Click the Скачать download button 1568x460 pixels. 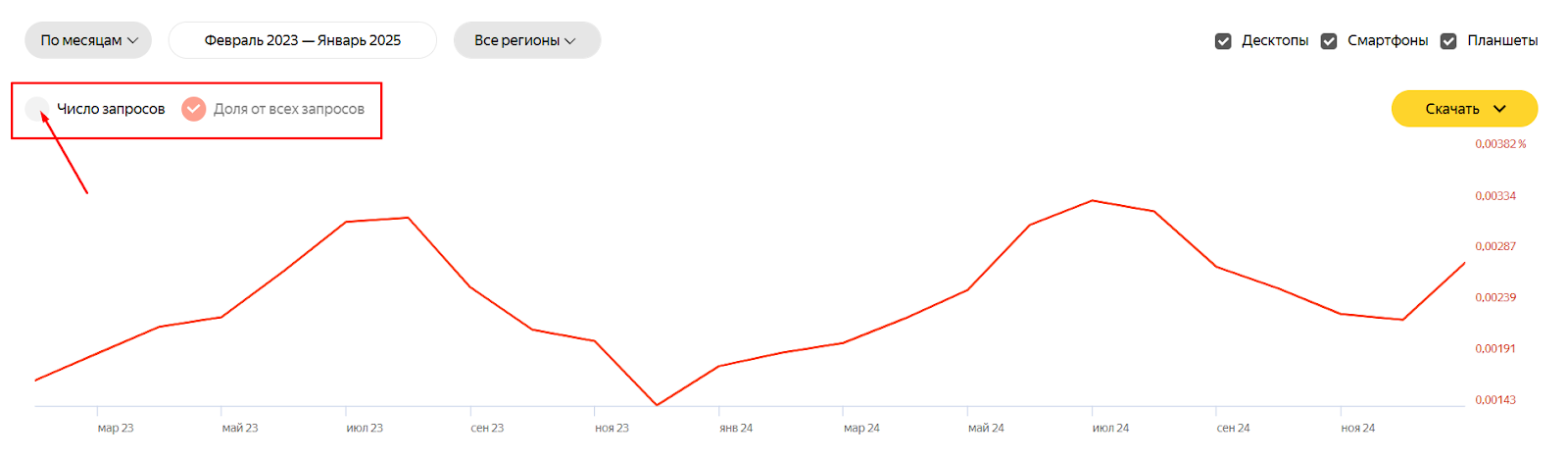coord(1452,109)
